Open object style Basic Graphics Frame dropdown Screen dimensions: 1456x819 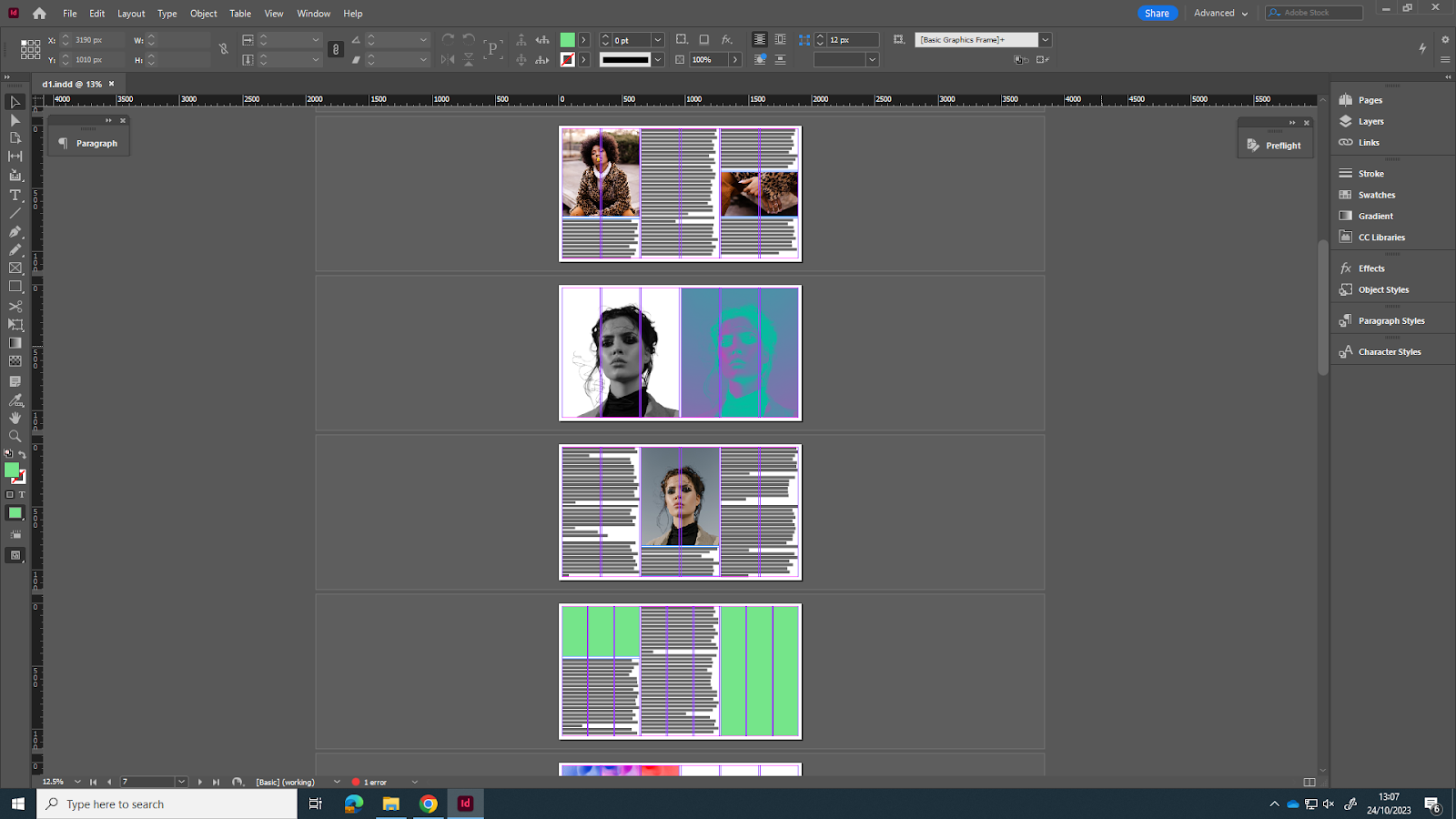[x=1045, y=40]
